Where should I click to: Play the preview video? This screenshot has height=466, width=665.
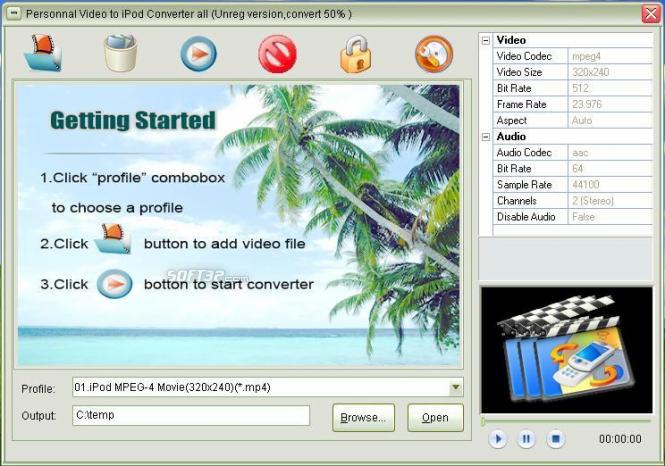pyautogui.click(x=498, y=438)
